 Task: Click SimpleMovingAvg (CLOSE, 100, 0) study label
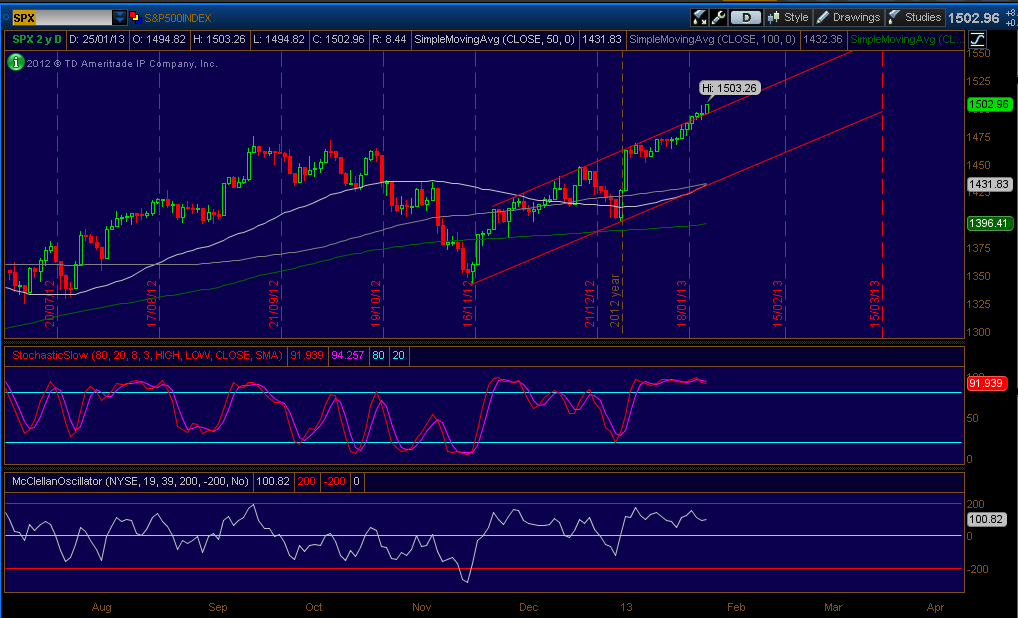pyautogui.click(x=712, y=39)
